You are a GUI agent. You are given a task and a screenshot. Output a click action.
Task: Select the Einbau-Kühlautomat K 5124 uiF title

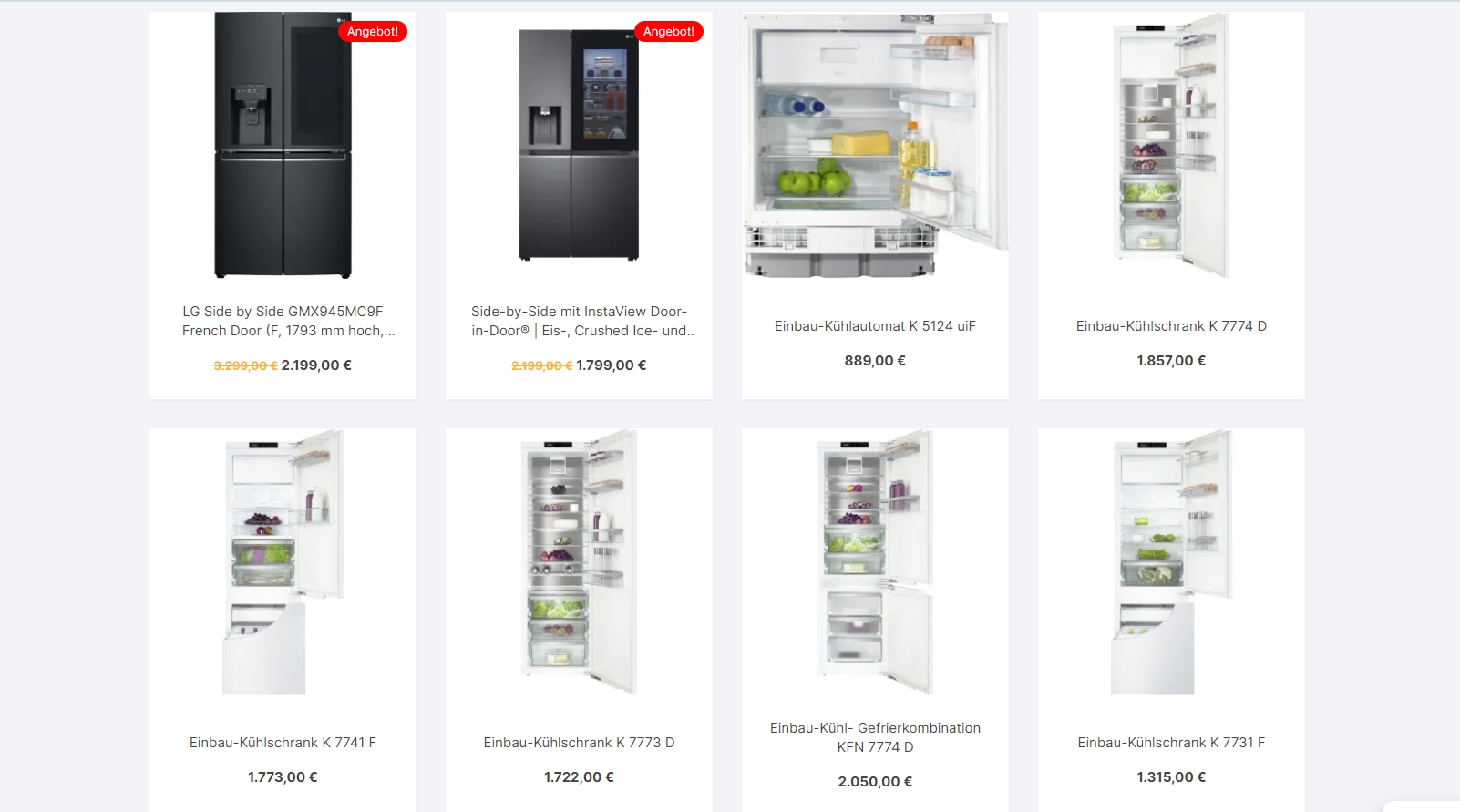875,326
